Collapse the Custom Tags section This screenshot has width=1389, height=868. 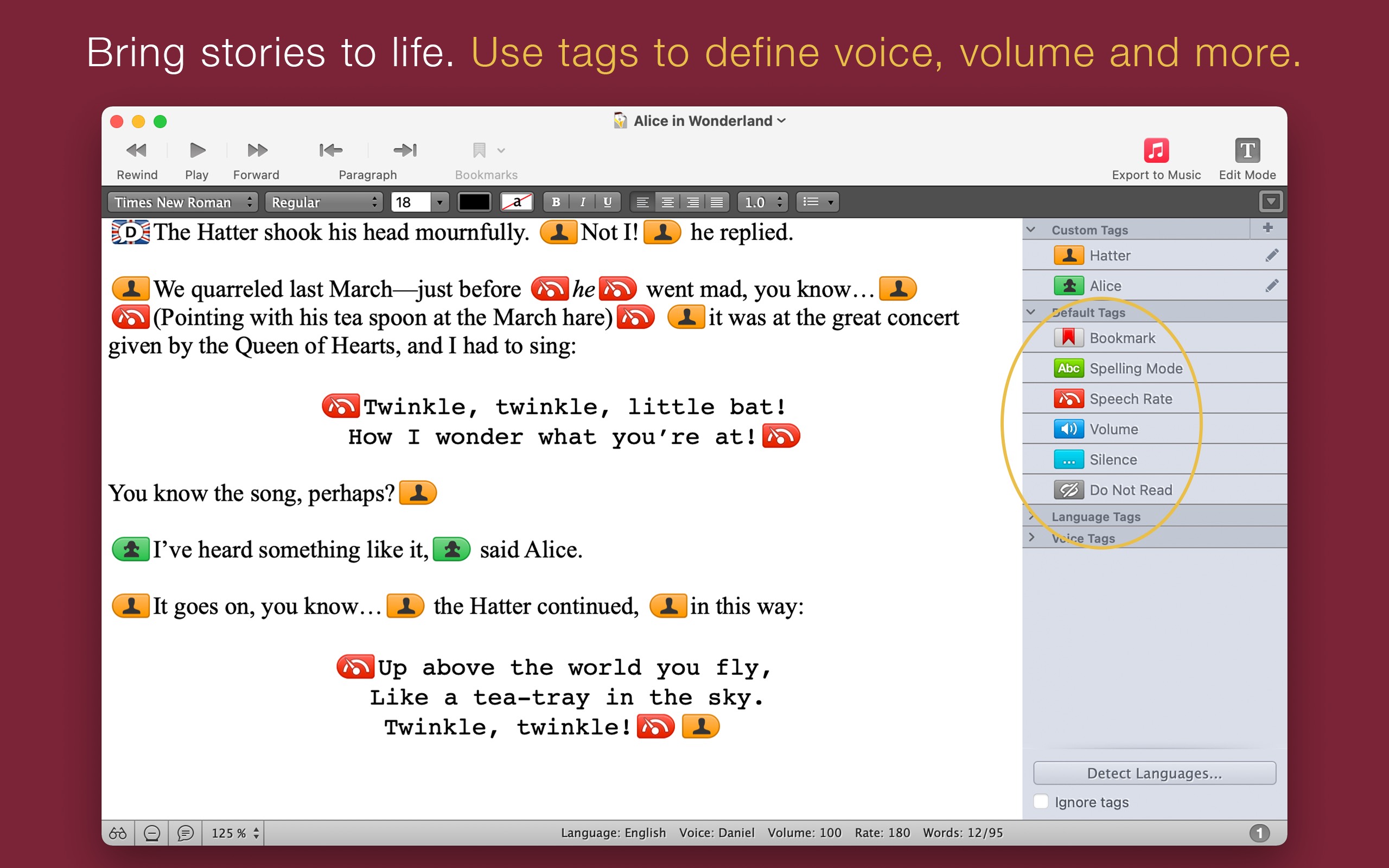pyautogui.click(x=1031, y=229)
